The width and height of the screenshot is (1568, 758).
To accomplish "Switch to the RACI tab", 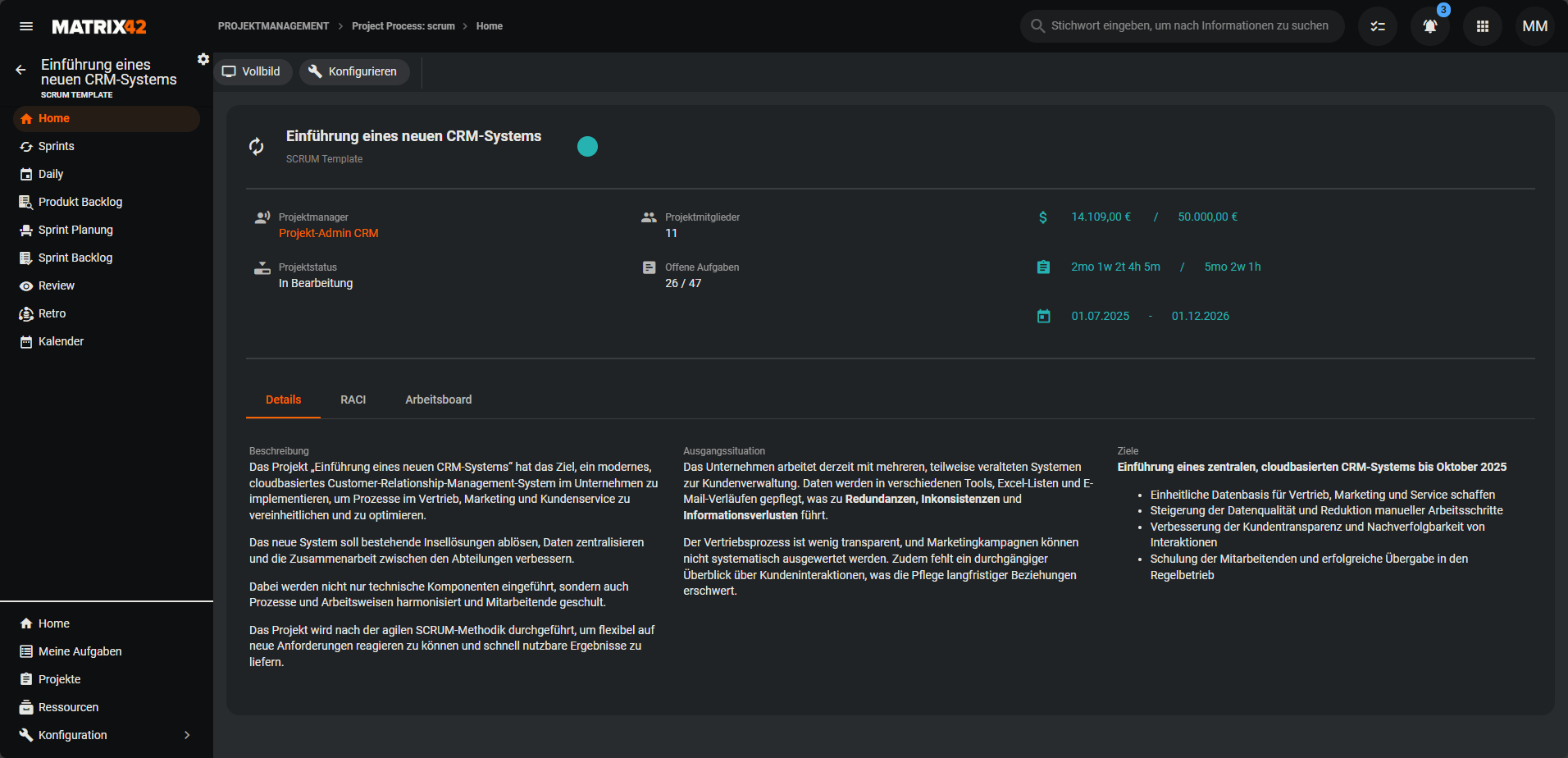I will [x=353, y=400].
